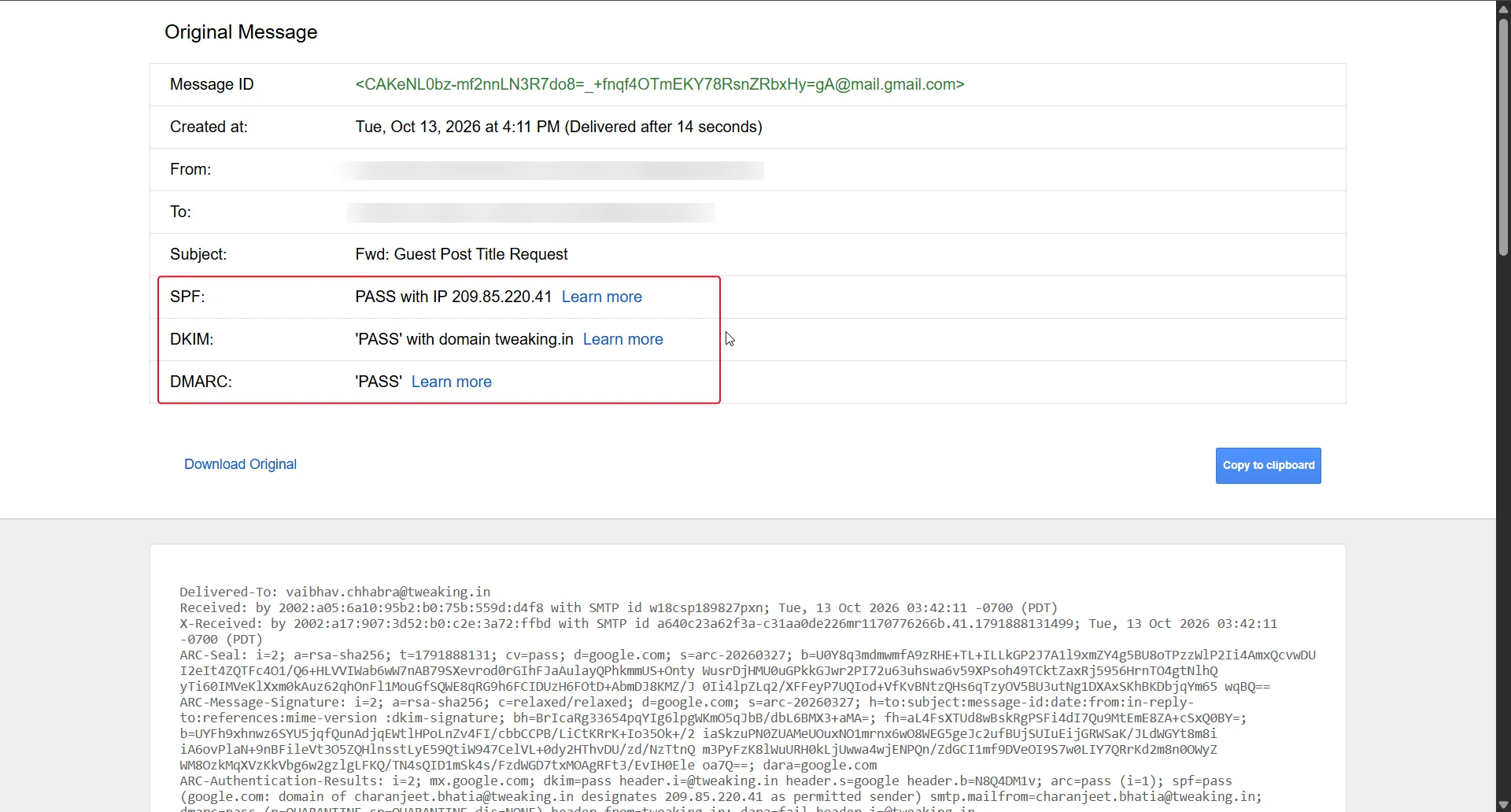Image resolution: width=1511 pixels, height=812 pixels.
Task: Click the 'From:' label
Action: coord(190,169)
